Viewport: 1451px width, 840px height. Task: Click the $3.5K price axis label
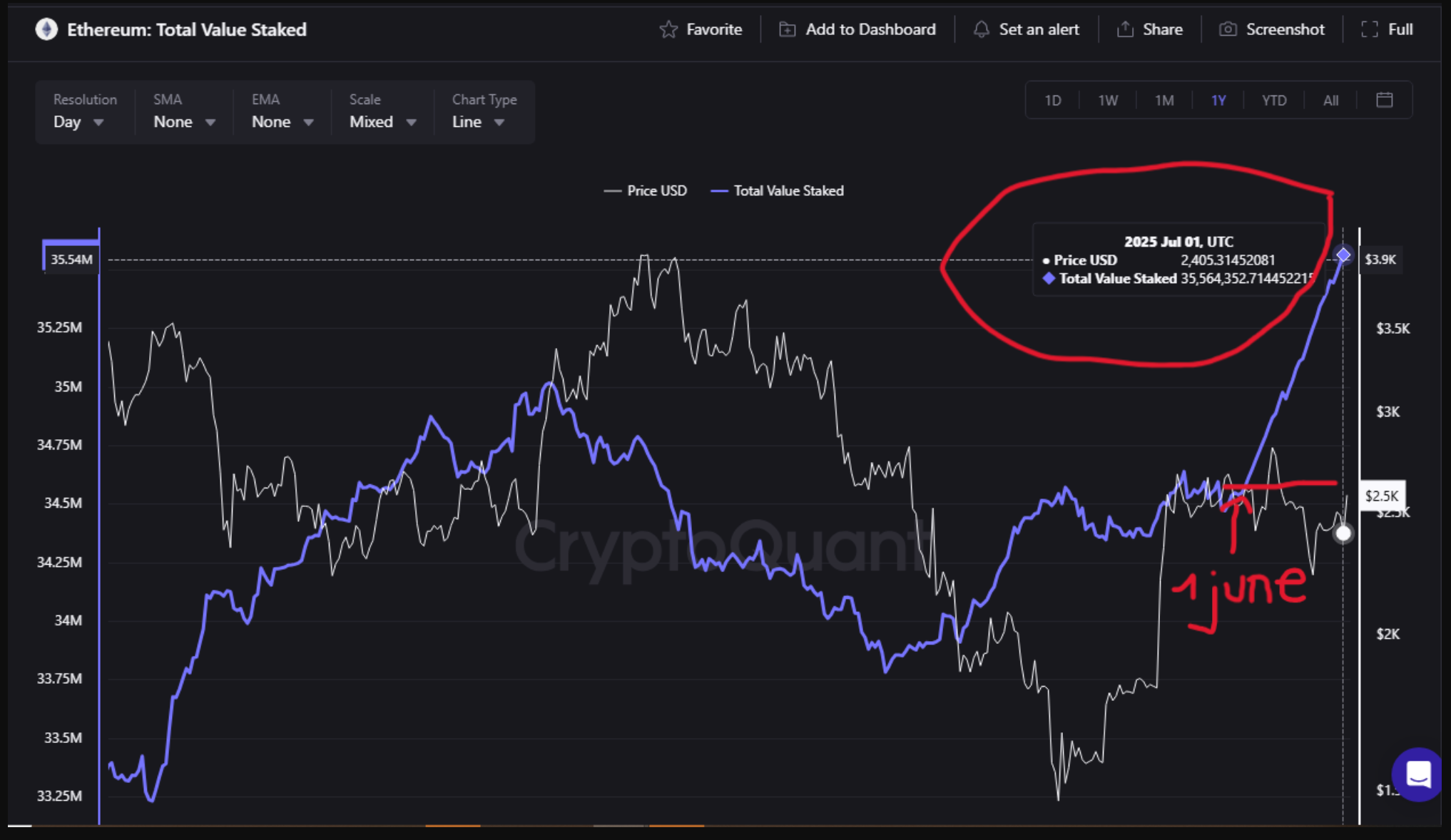1393,329
